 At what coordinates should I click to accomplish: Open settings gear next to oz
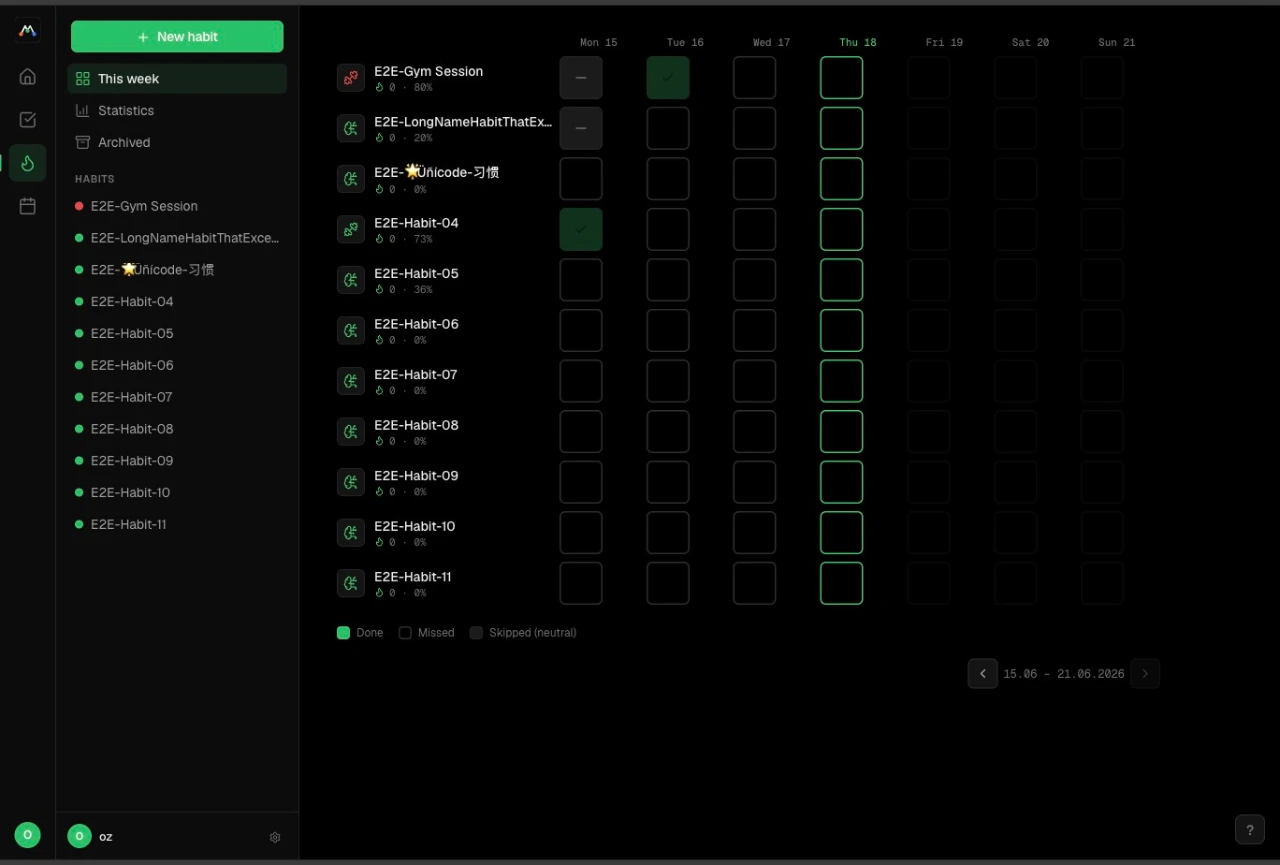[275, 837]
